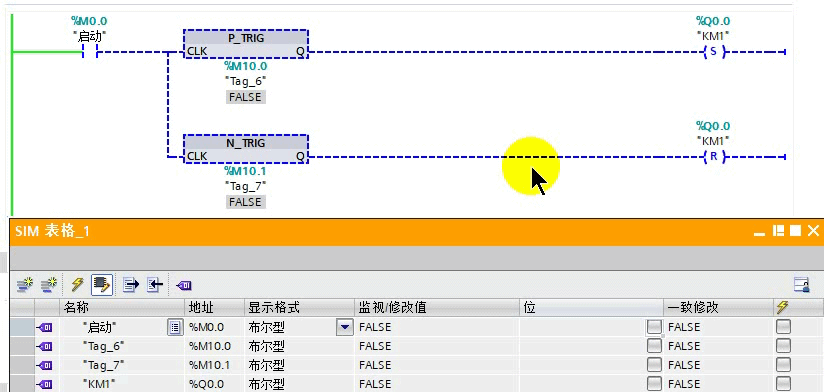This screenshot has height=392, width=824.
Task: Click display format 布尔型 for "Tag_6" row
Action: [299, 346]
